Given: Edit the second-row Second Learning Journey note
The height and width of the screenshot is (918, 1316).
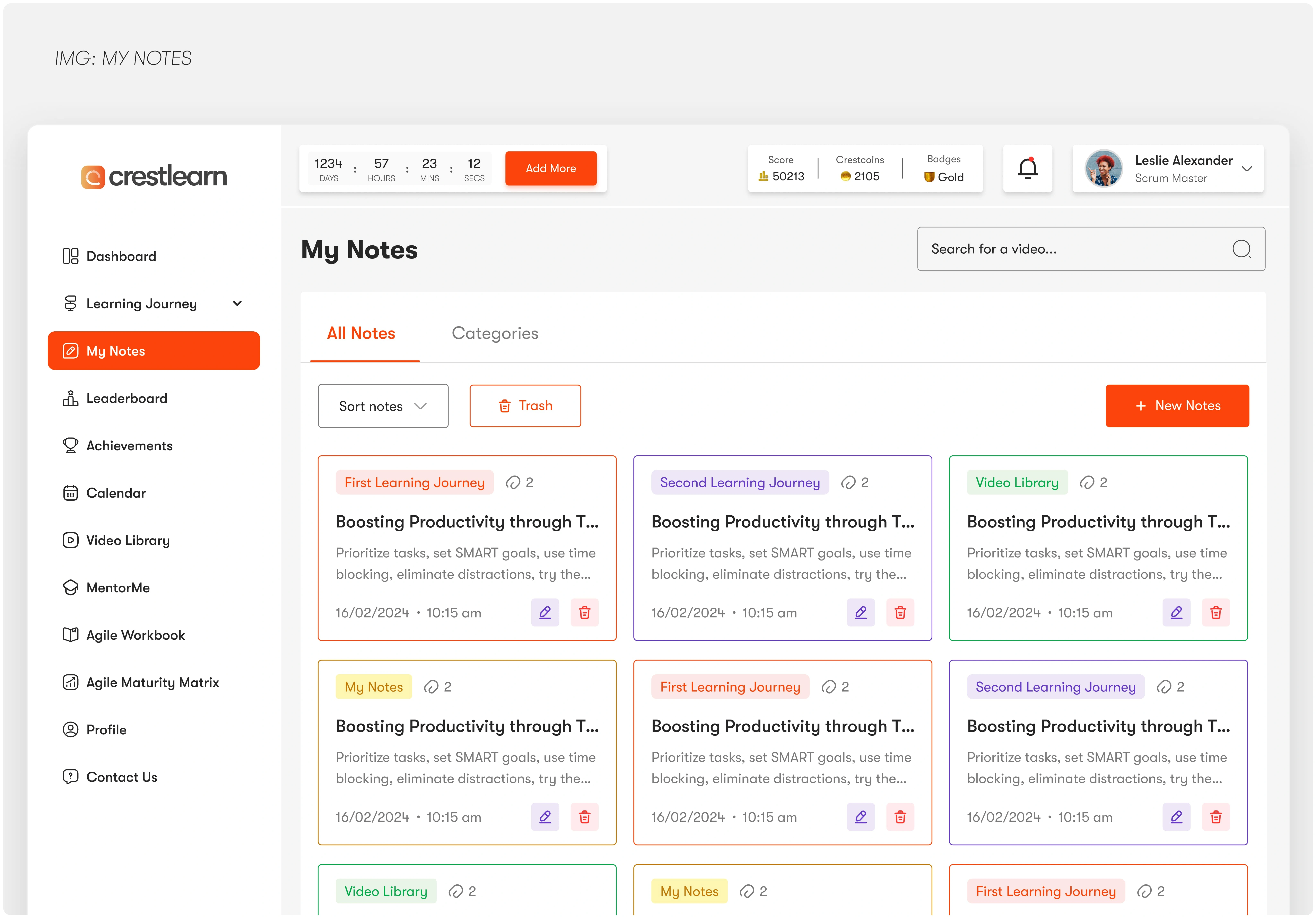Looking at the screenshot, I should tap(1177, 817).
